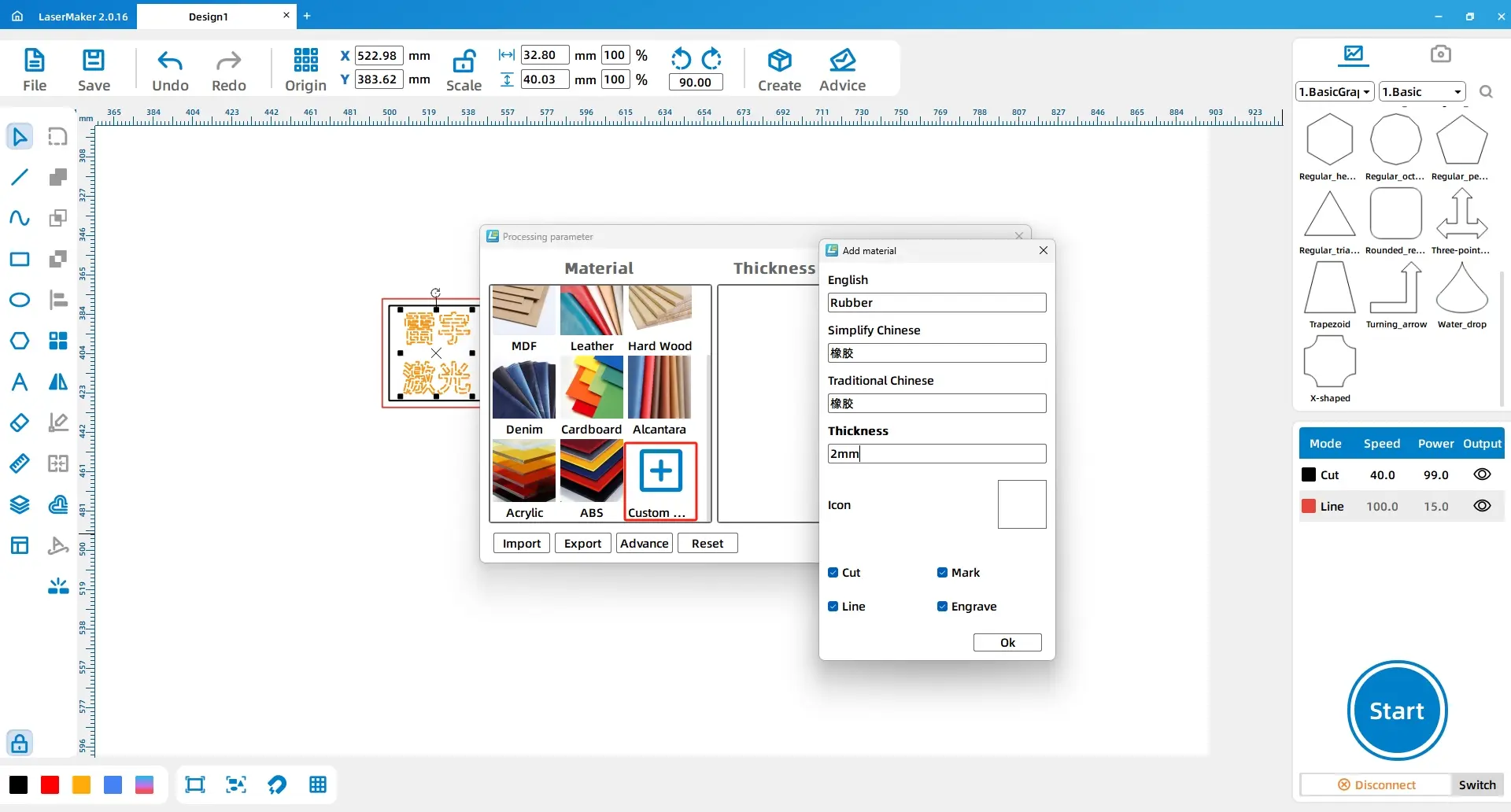Expand the 1.BasicGraphics category dropdown

point(1335,92)
